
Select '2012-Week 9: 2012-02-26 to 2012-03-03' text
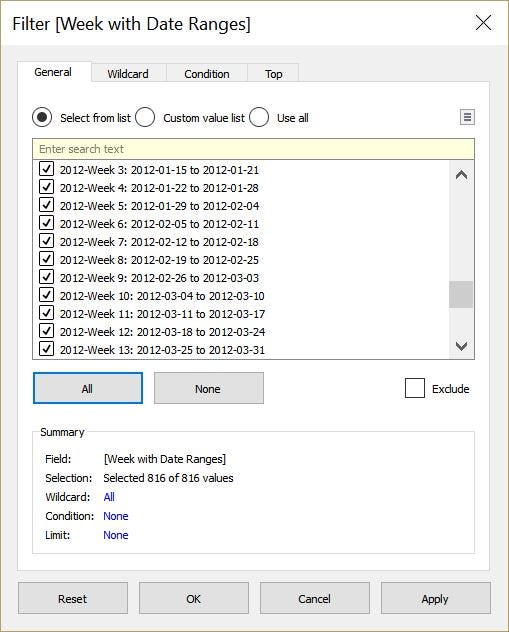[159, 278]
